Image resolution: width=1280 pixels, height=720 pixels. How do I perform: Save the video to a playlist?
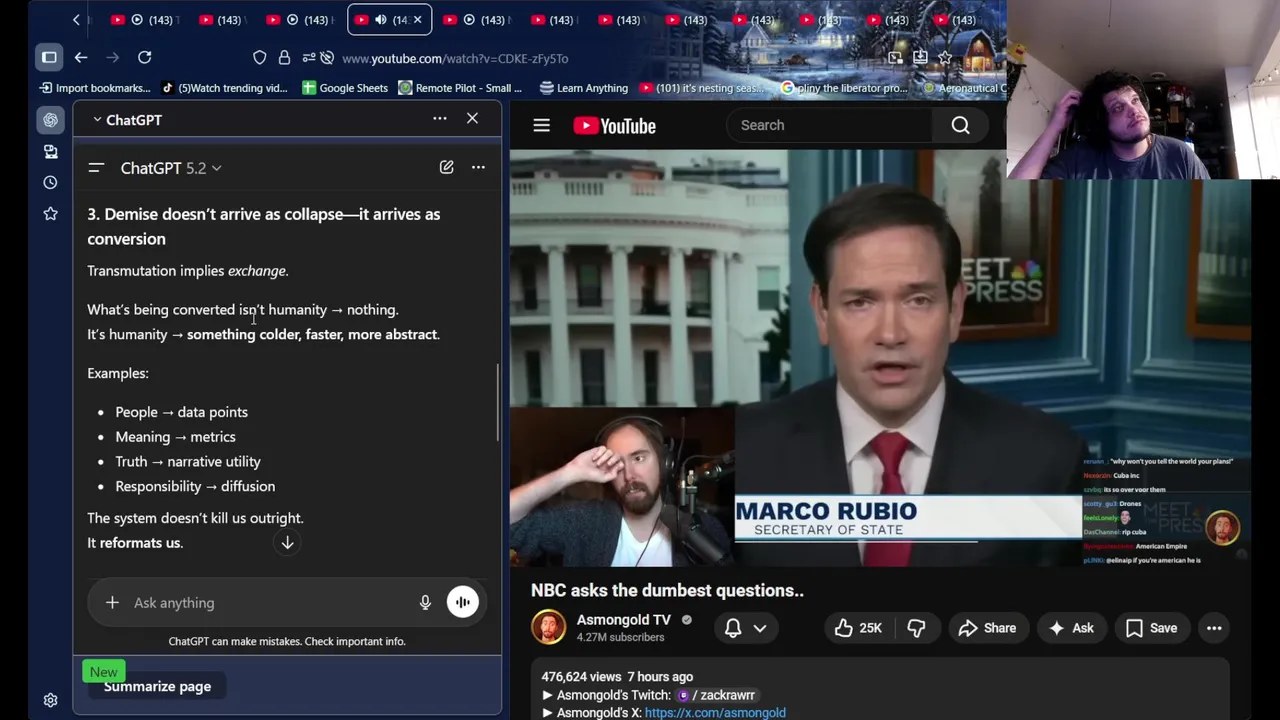pos(1151,628)
